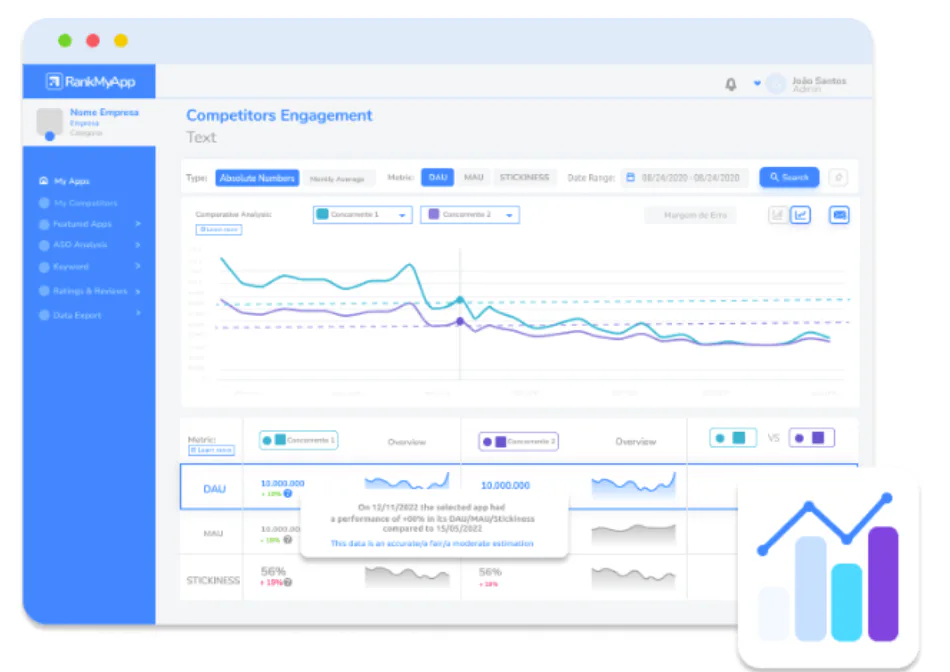Open My Apps in the sidebar
The image size is (950, 672).
tap(71, 181)
